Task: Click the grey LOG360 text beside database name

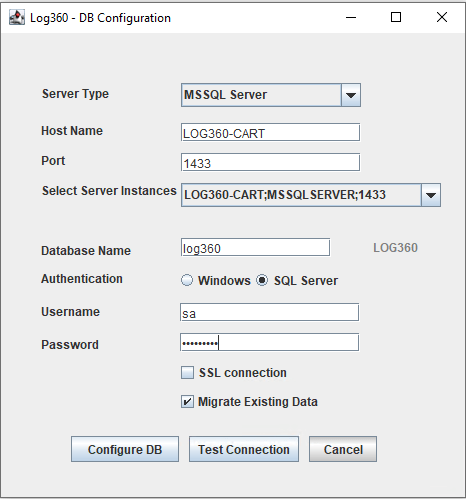Action: [395, 248]
